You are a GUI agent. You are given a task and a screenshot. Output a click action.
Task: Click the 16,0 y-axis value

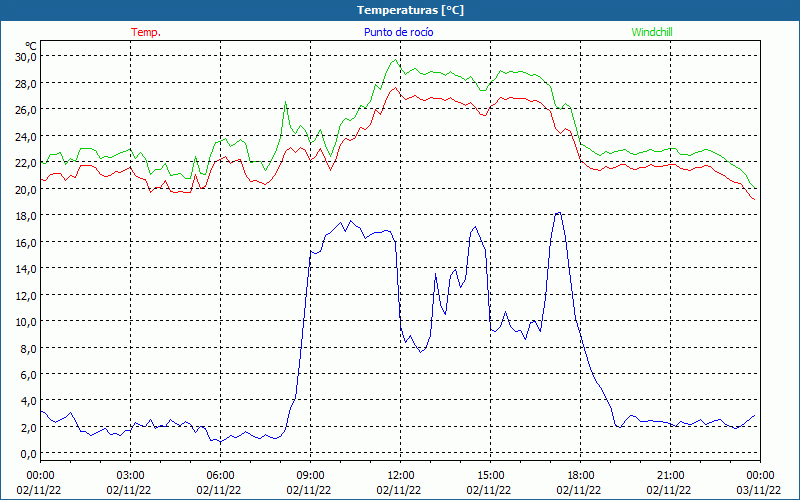(x=26, y=242)
